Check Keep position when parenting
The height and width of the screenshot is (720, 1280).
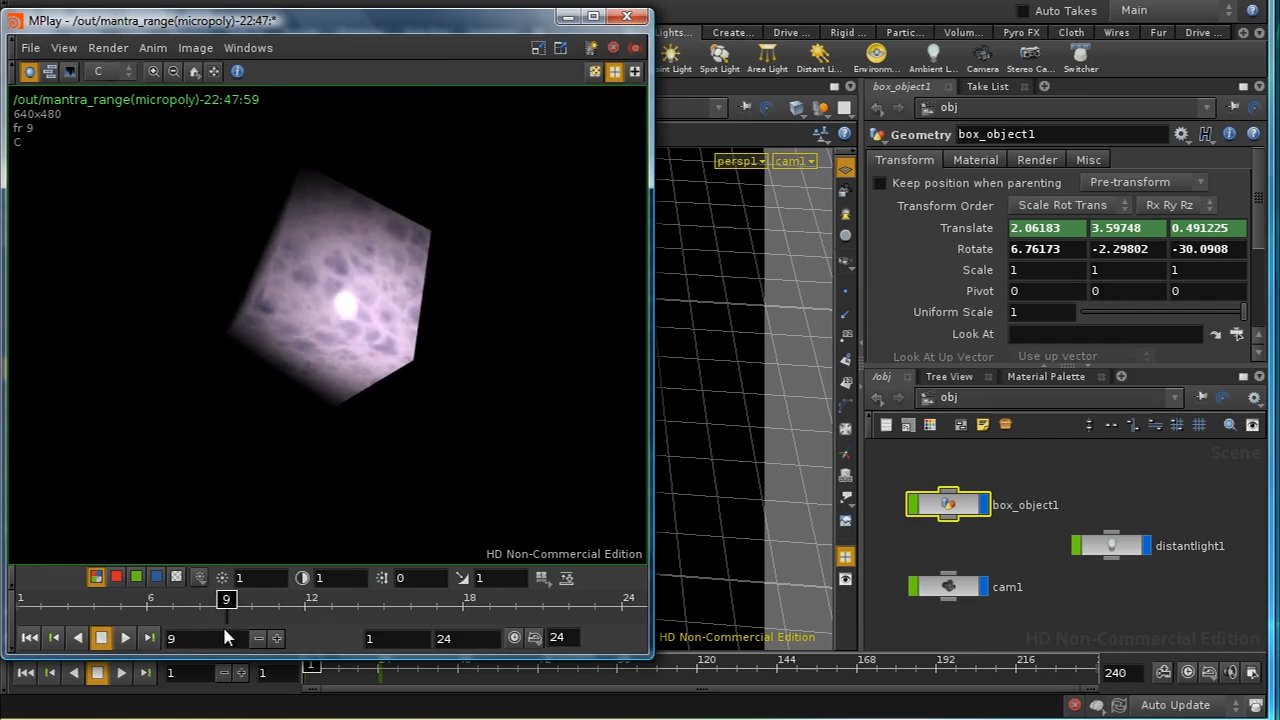[x=880, y=183]
